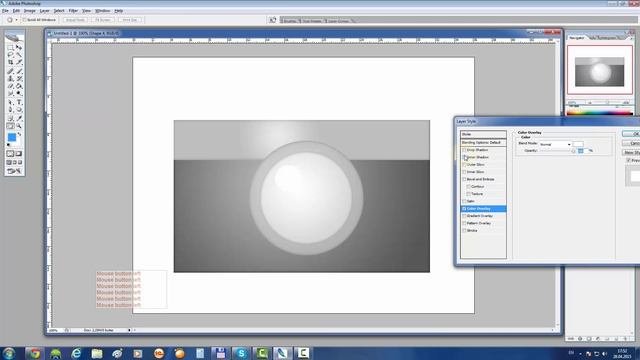This screenshot has height=360, width=640.
Task: Select the History Brush tool
Action: point(19,79)
